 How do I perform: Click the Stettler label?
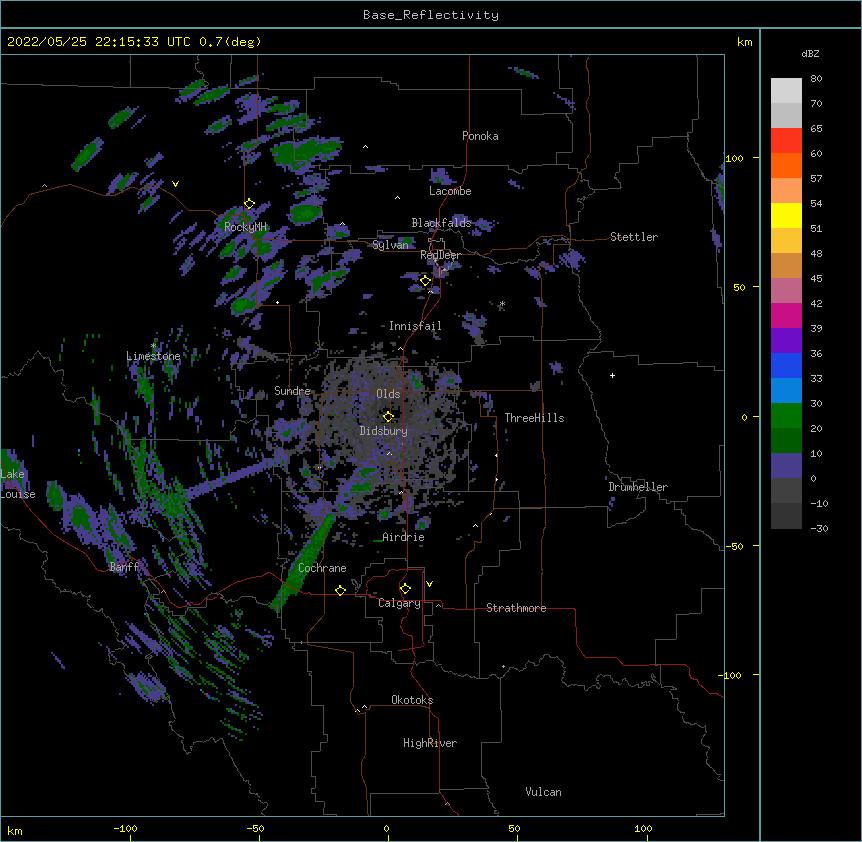[x=634, y=237]
